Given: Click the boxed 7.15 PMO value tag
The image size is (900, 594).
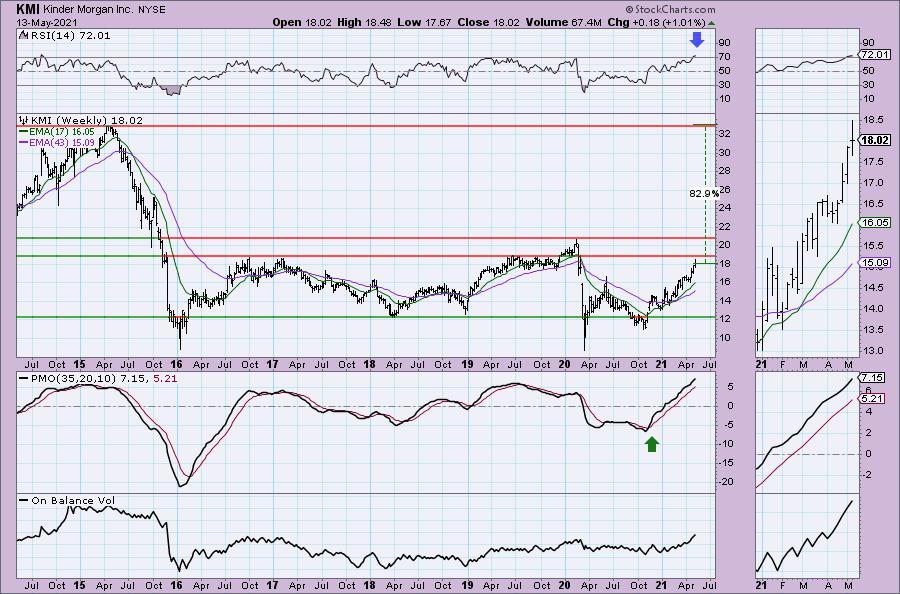Looking at the screenshot, I should point(872,378).
